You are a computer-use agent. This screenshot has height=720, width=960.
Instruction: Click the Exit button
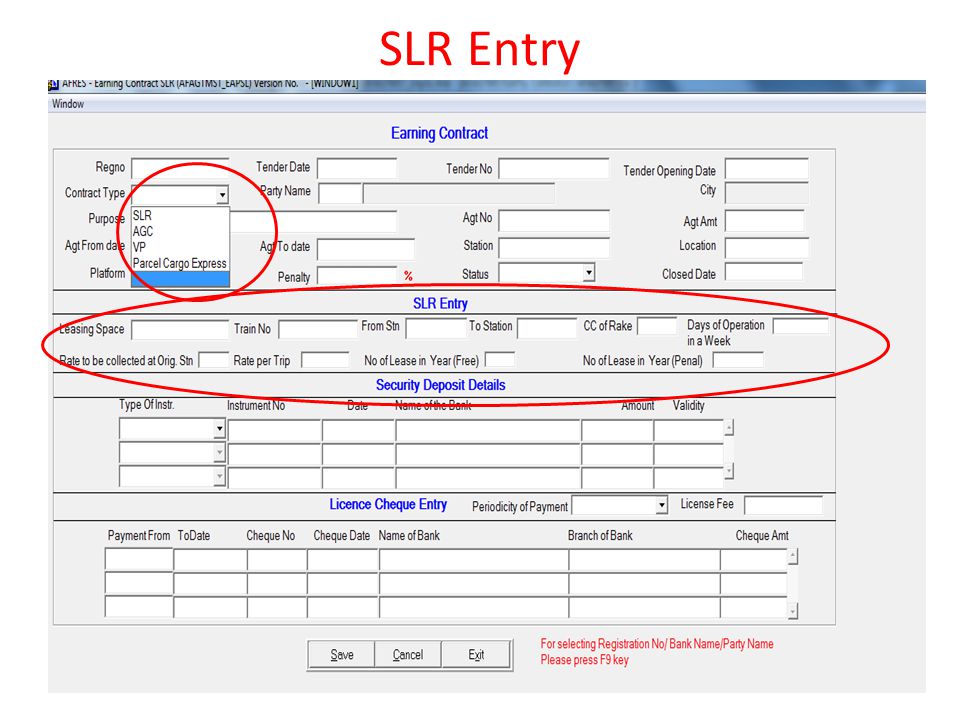(476, 655)
